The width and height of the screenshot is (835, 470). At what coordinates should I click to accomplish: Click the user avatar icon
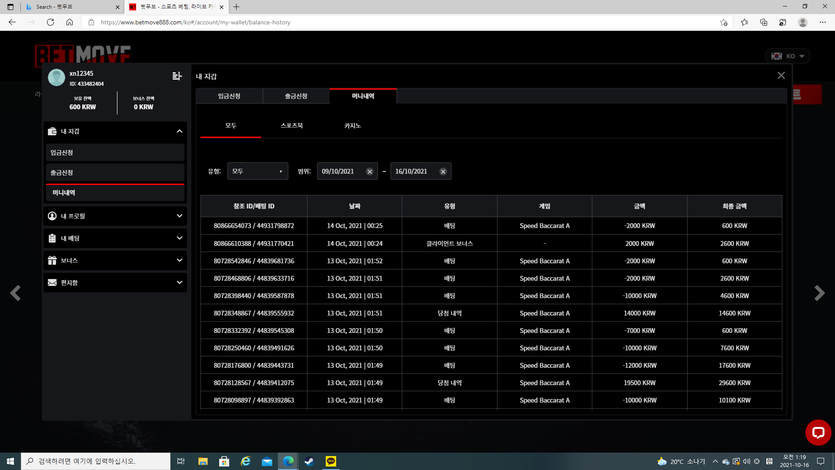(56, 78)
